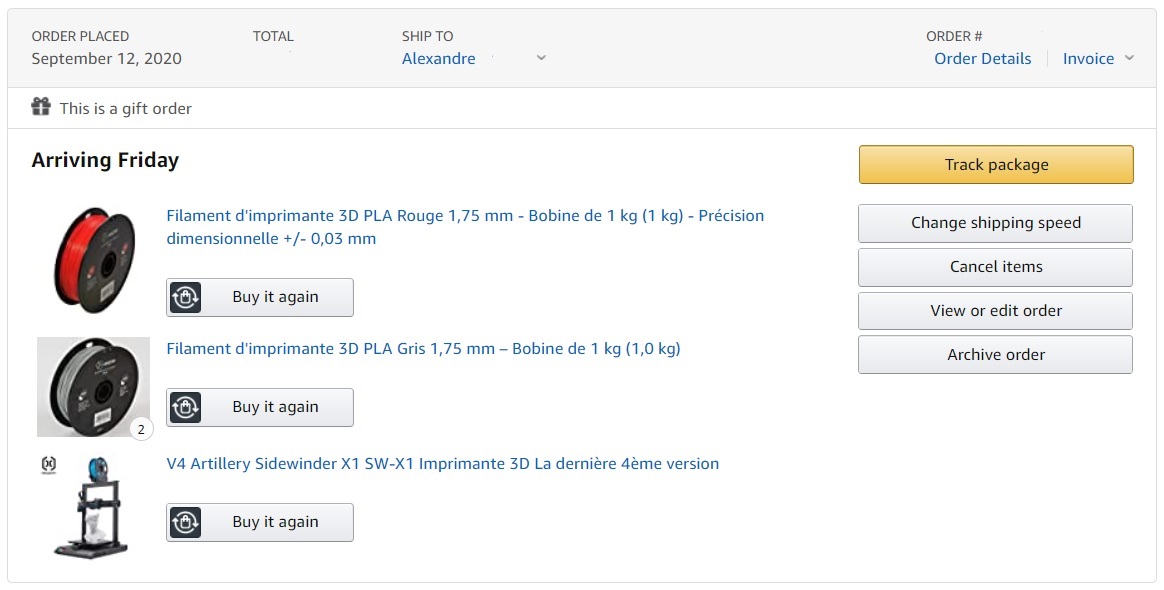Open red PLA filament spool thumbnail

94,260
